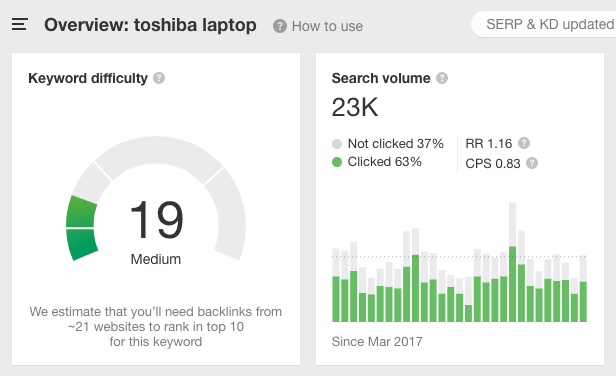
Task: Click the CPS 0.83 help icon
Action: click(x=532, y=163)
